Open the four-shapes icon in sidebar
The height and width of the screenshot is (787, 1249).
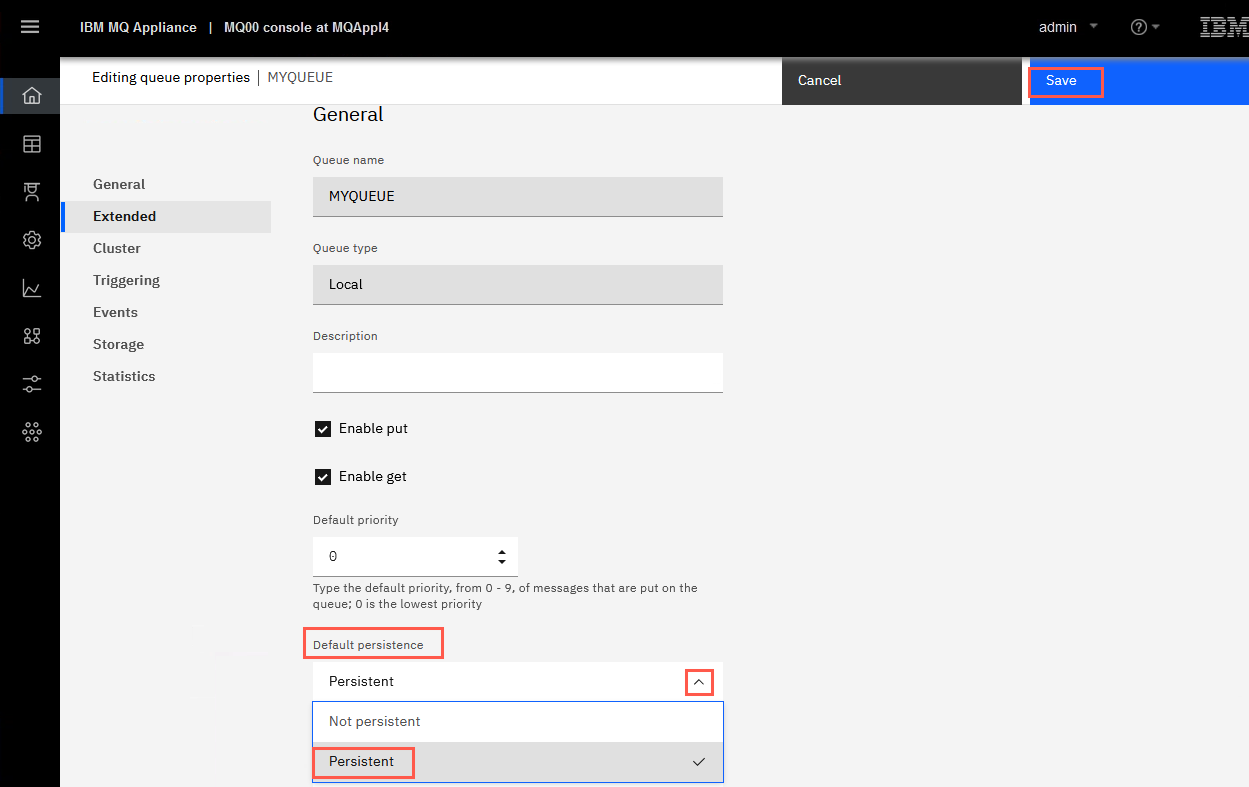pos(31,336)
